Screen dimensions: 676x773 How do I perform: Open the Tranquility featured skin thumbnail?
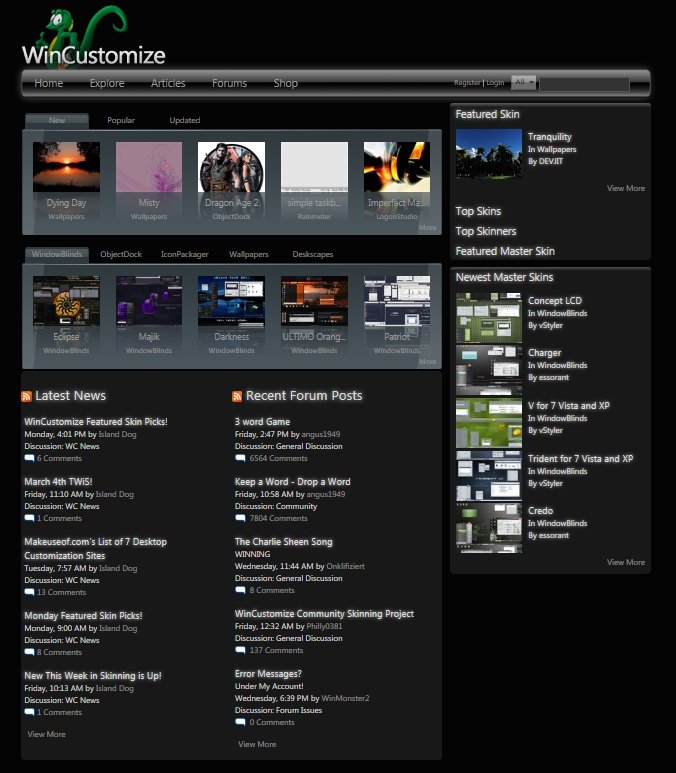(x=489, y=153)
